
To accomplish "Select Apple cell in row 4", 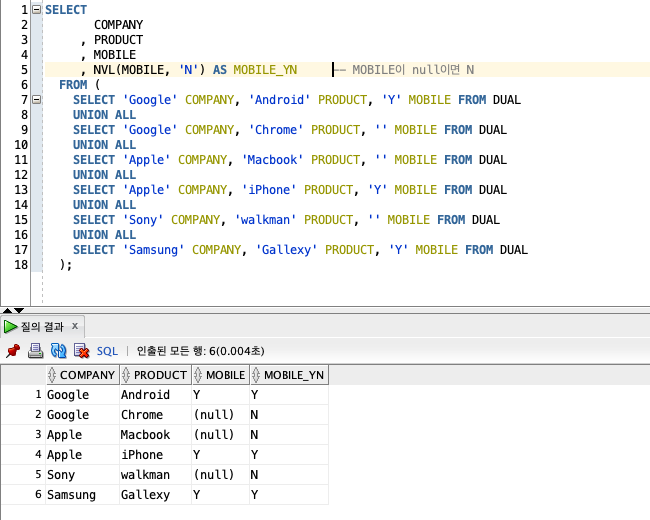I will tap(82, 454).
